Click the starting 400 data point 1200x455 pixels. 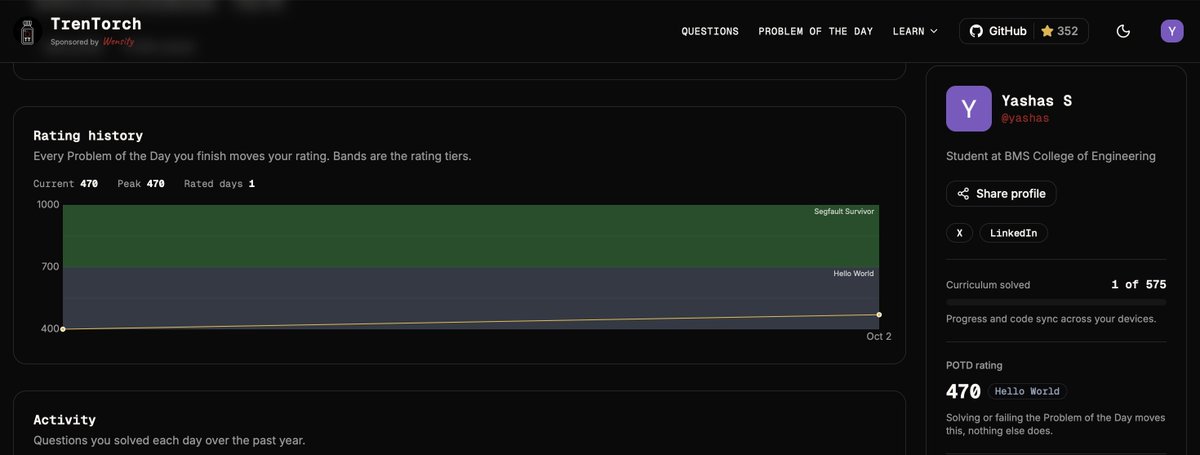coord(63,329)
